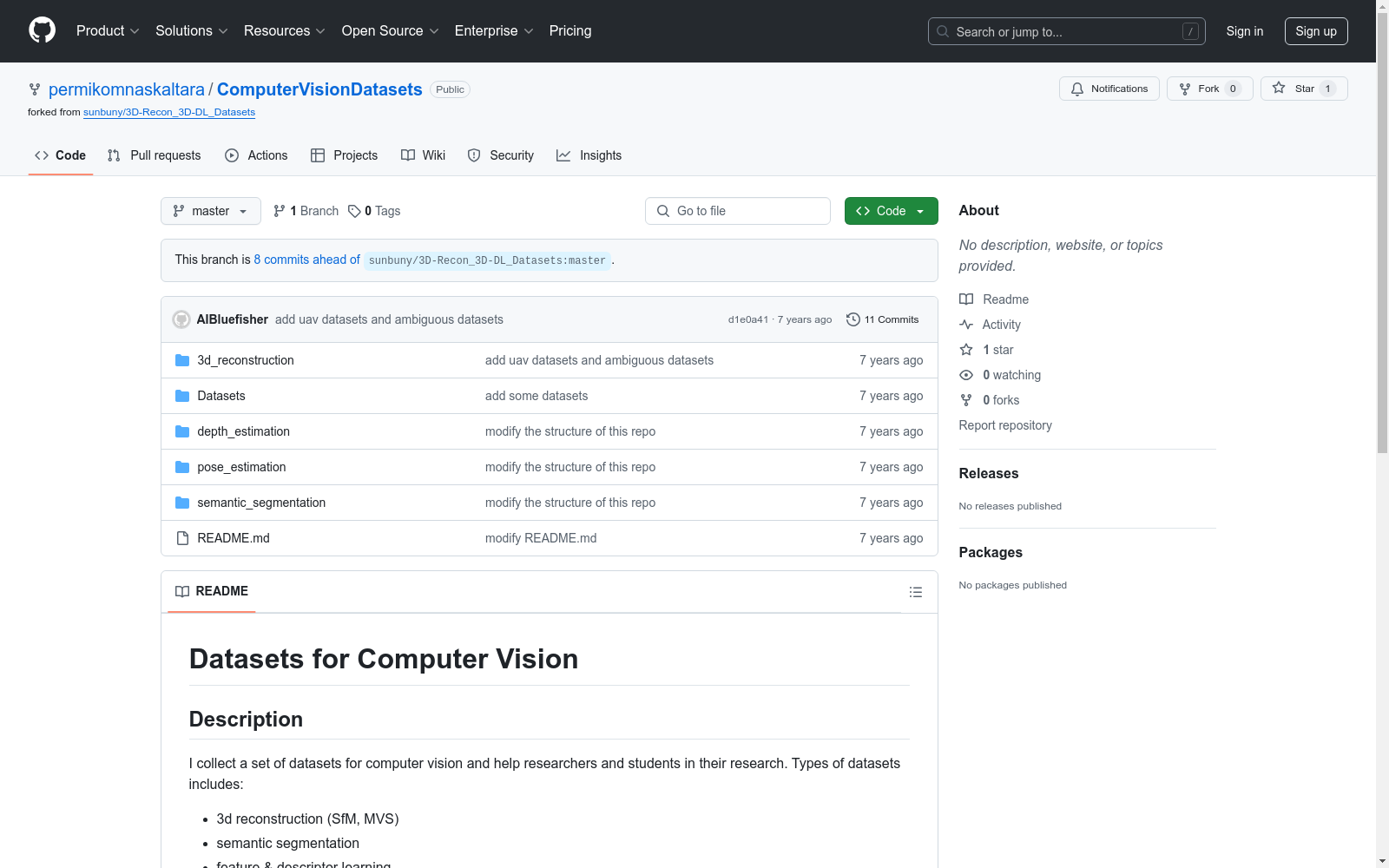Open the master branch selector
This screenshot has width=1389, height=868.
tap(211, 211)
